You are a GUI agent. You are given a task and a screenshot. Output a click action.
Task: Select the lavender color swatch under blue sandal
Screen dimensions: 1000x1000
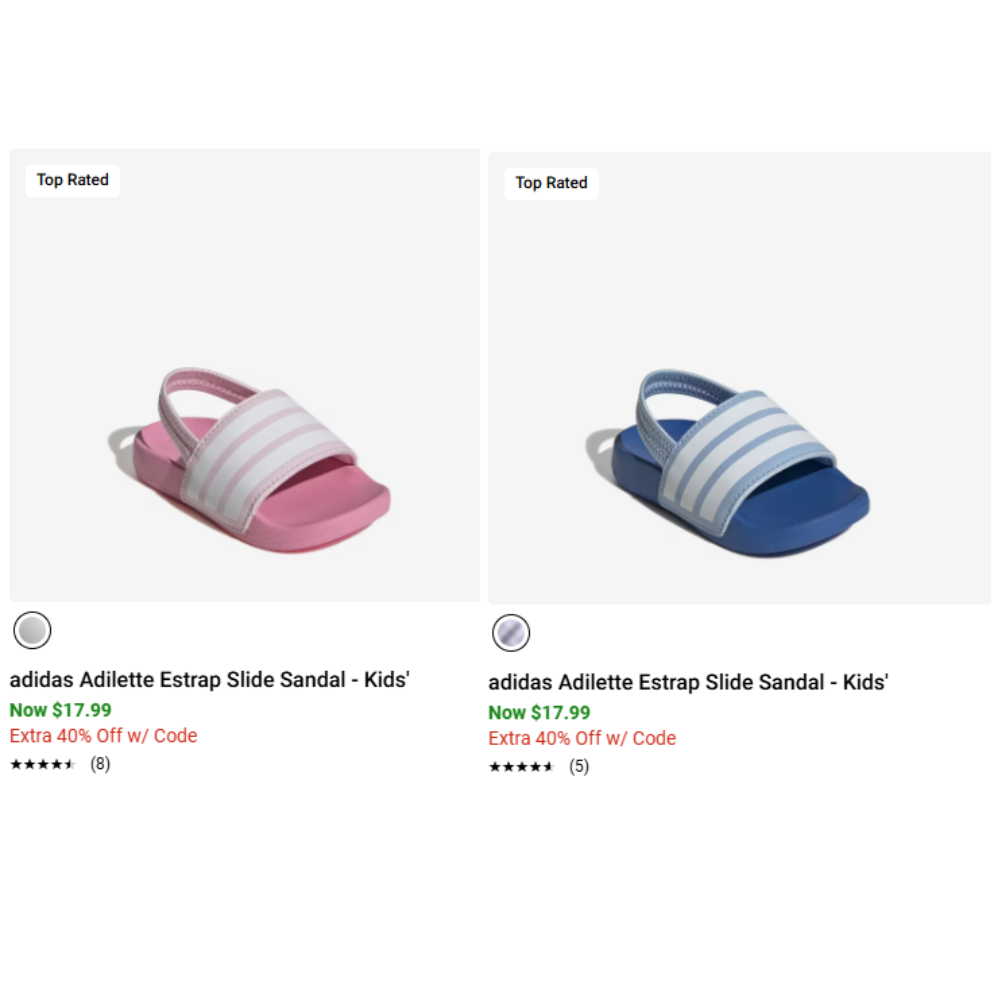coord(511,633)
